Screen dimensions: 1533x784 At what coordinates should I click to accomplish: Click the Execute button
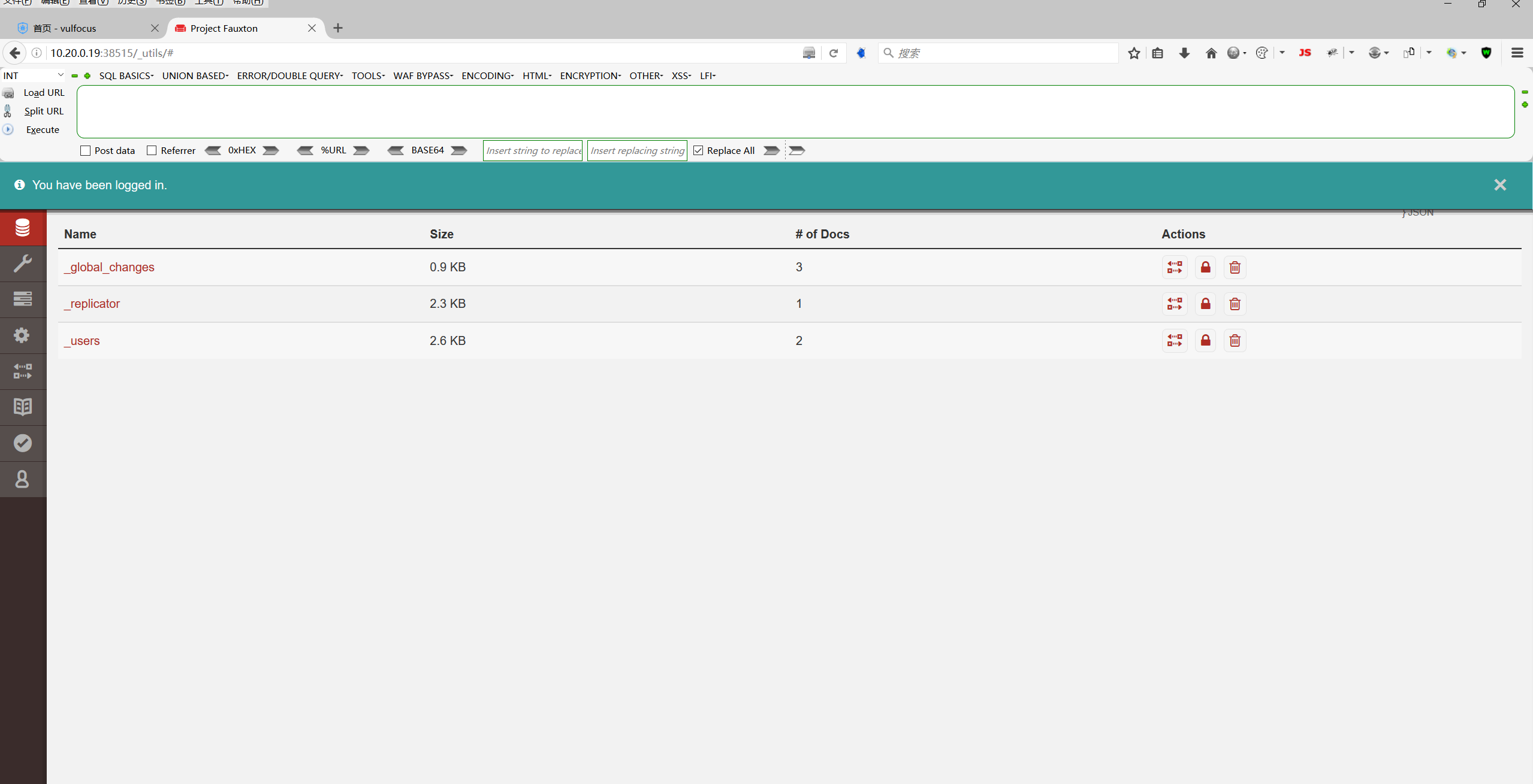43,130
